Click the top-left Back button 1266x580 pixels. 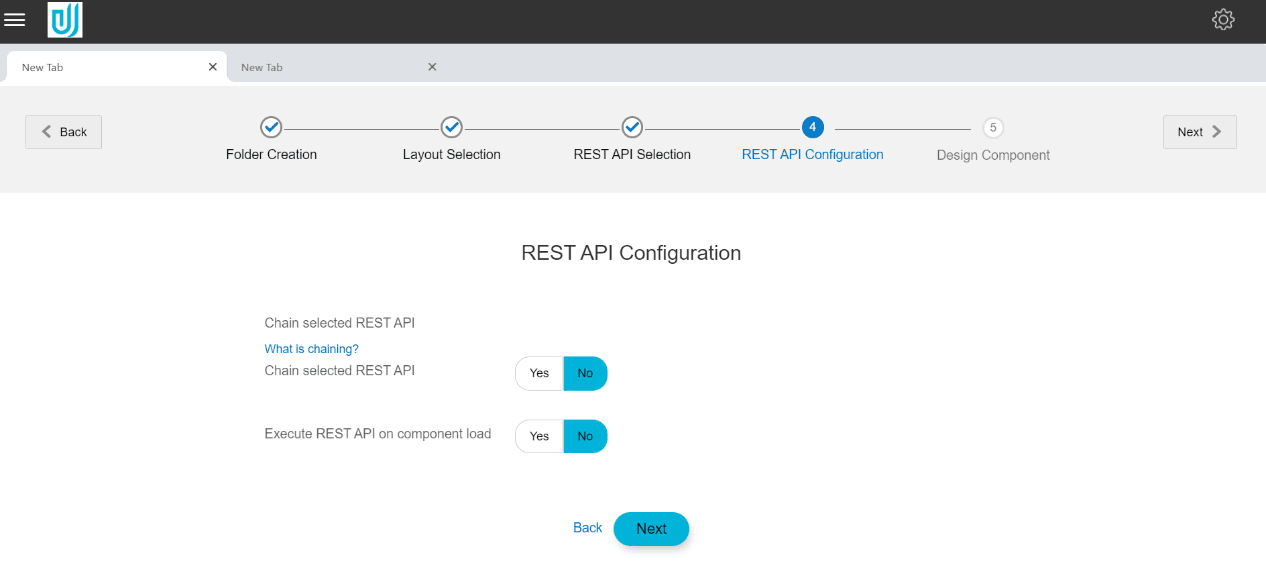point(63,131)
